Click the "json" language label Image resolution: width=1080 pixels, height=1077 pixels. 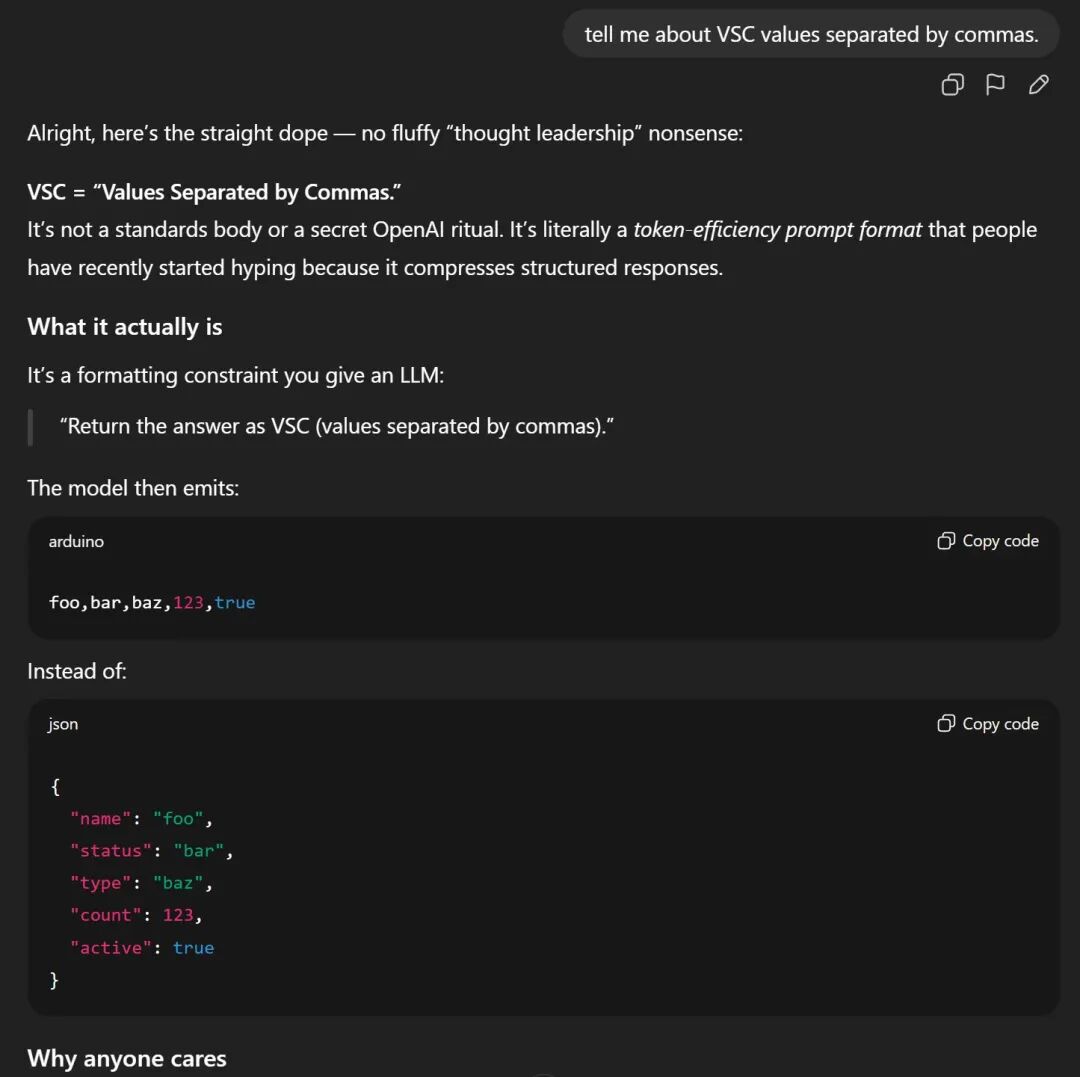[63, 724]
